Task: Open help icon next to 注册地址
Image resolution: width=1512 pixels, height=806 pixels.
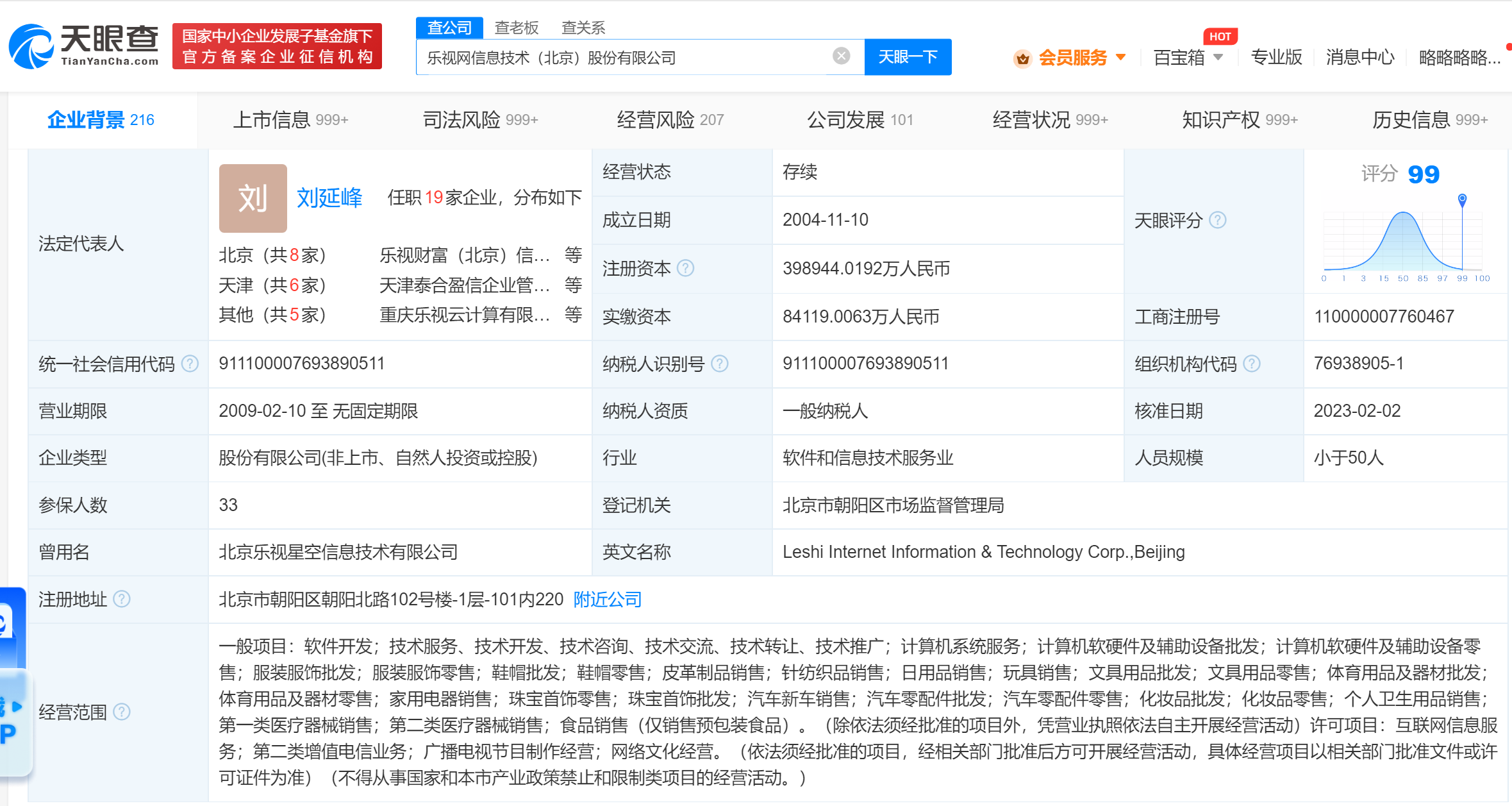Action: coord(121,599)
